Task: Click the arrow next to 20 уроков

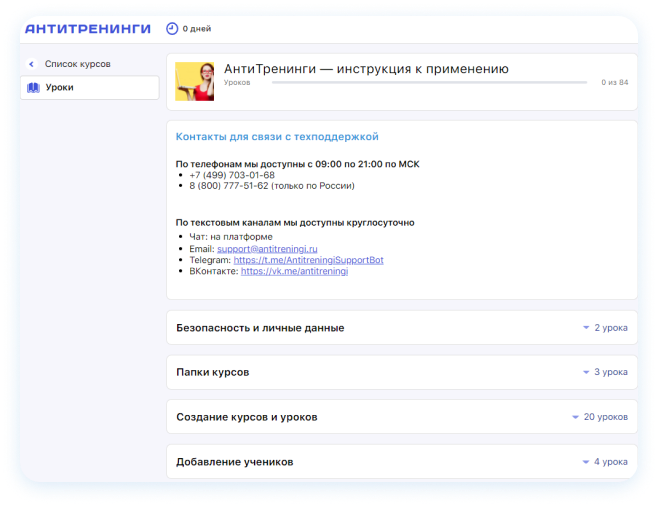Action: (575, 417)
